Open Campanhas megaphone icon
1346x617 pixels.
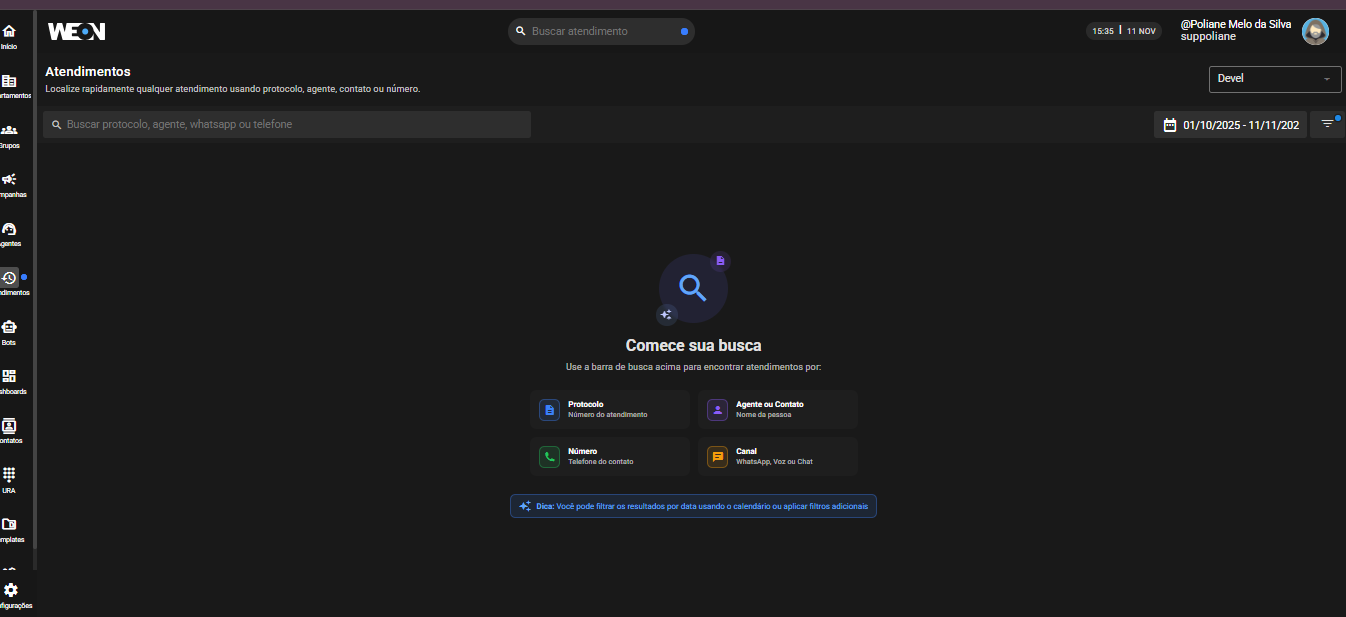[9, 180]
